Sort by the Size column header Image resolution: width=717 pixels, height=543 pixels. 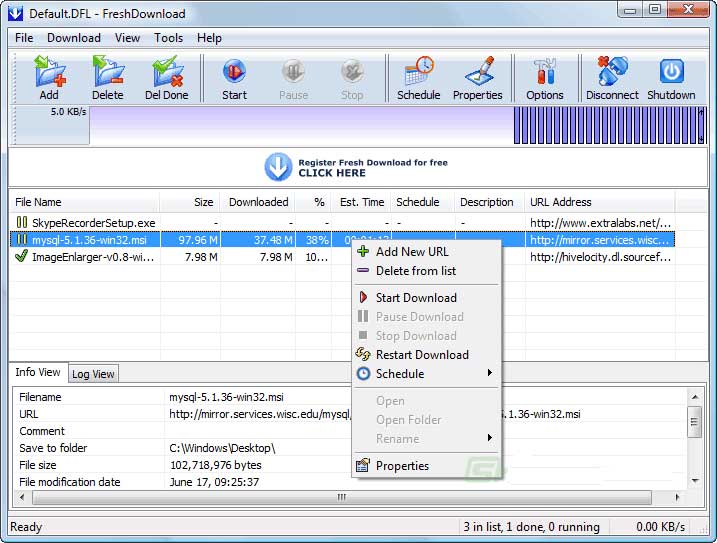190,202
